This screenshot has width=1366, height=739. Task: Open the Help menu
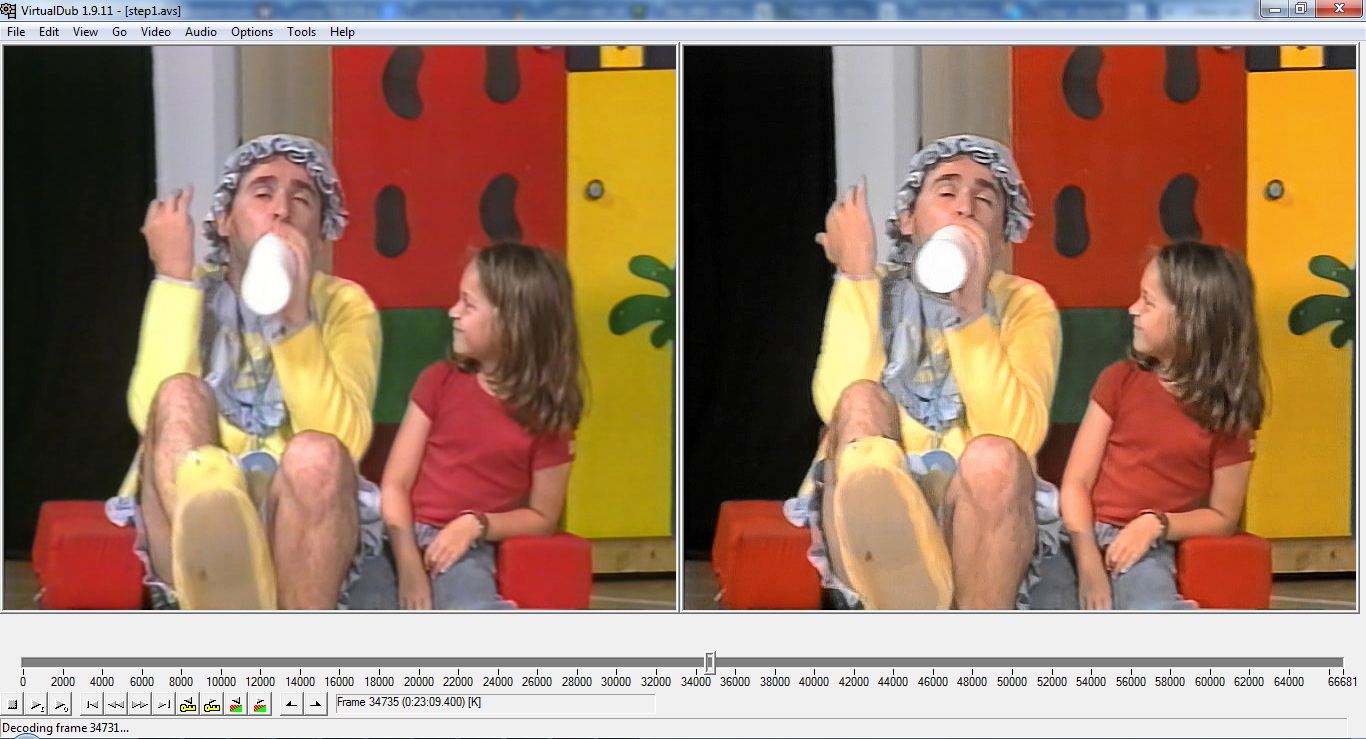coord(342,32)
